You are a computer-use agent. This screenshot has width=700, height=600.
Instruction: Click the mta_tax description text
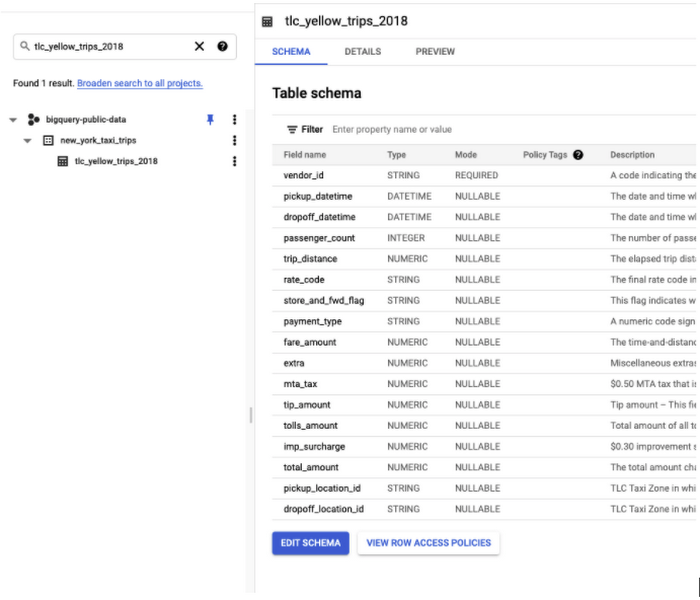[653, 384]
